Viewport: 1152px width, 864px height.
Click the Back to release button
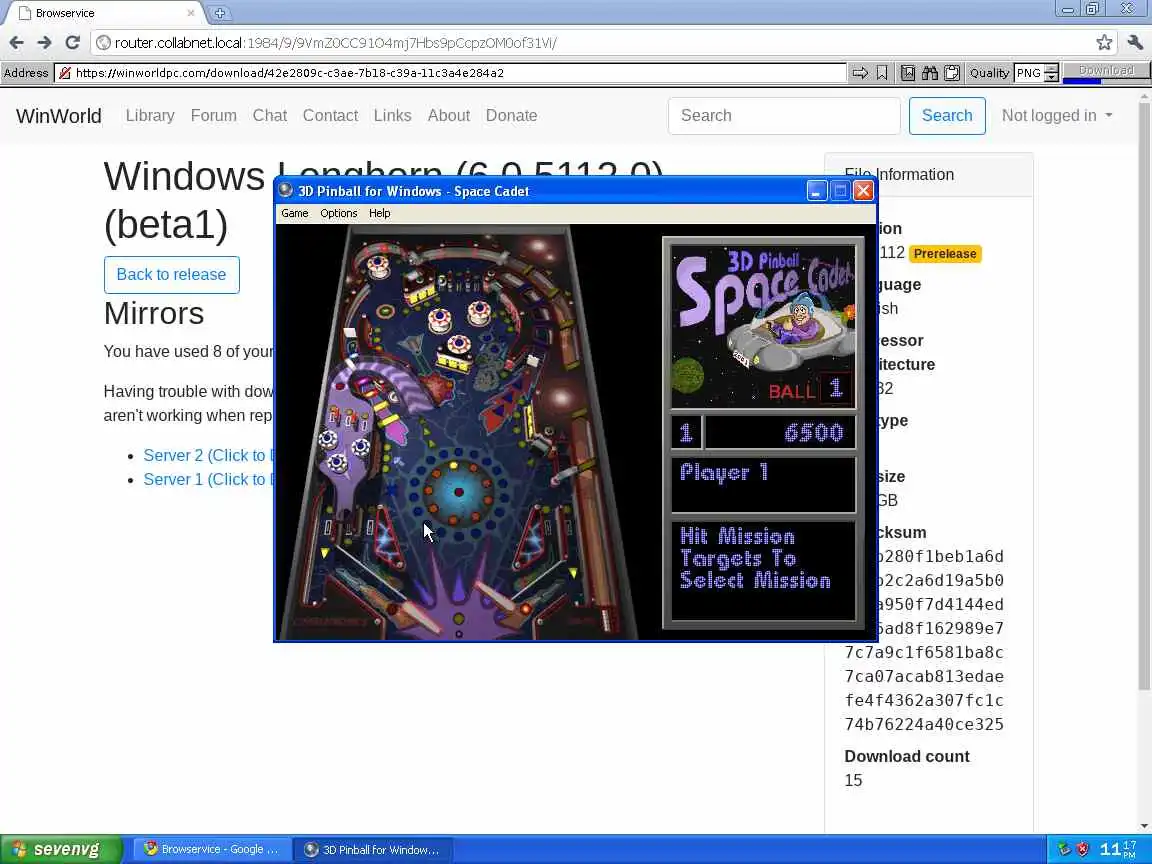coord(171,275)
